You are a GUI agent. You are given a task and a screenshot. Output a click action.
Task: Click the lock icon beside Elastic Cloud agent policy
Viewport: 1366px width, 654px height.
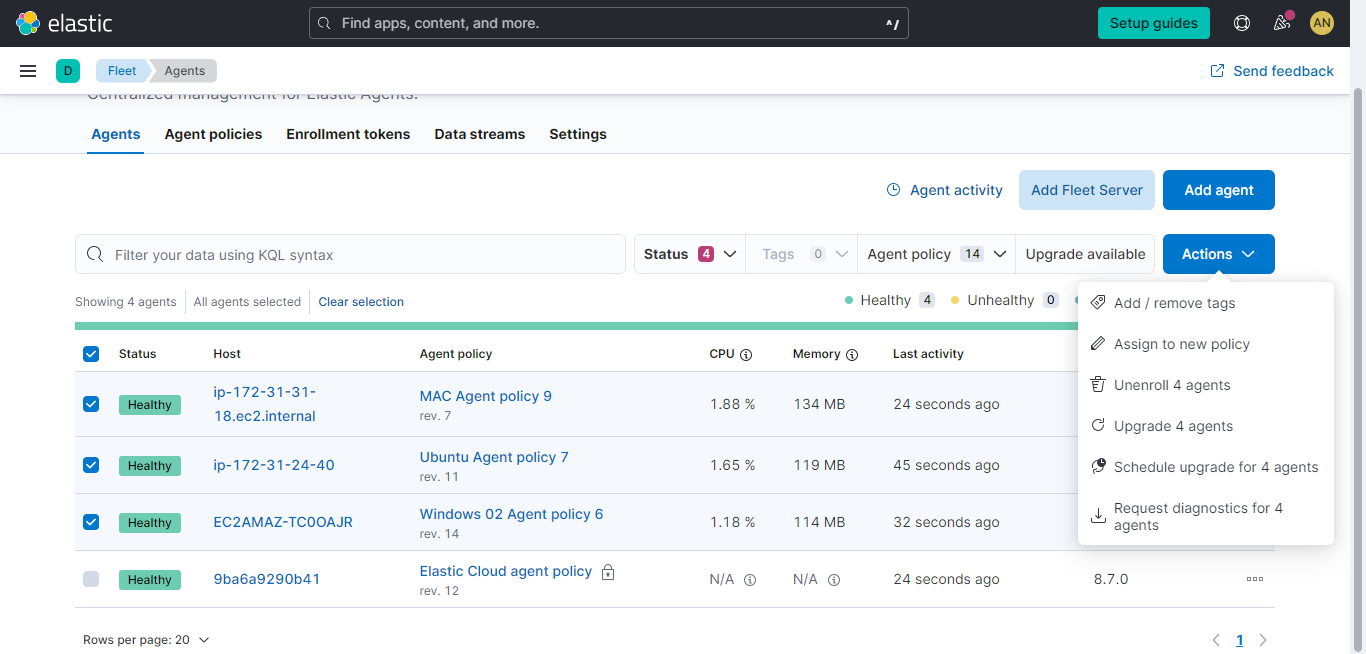click(608, 572)
